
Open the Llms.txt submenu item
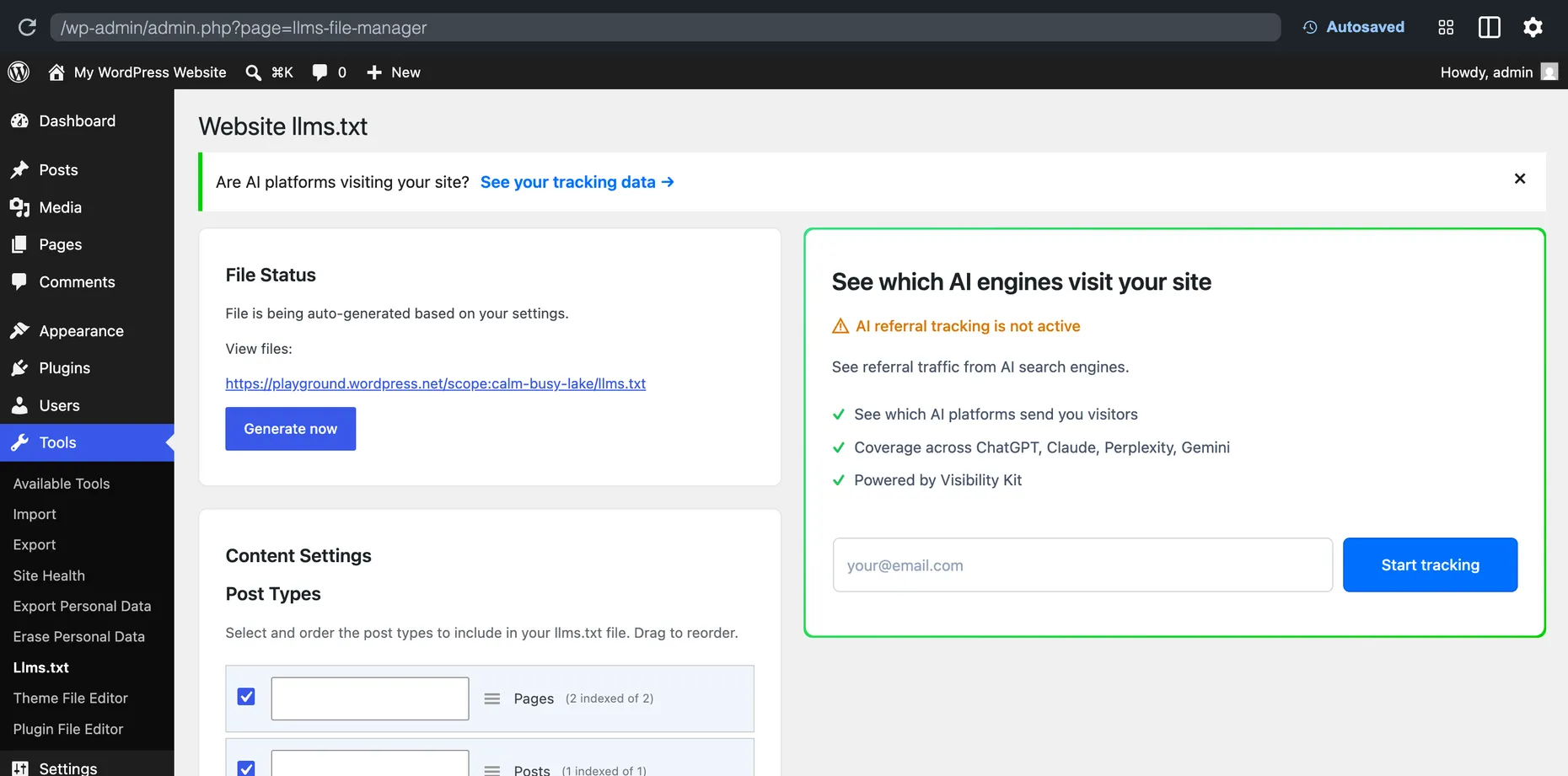[41, 667]
